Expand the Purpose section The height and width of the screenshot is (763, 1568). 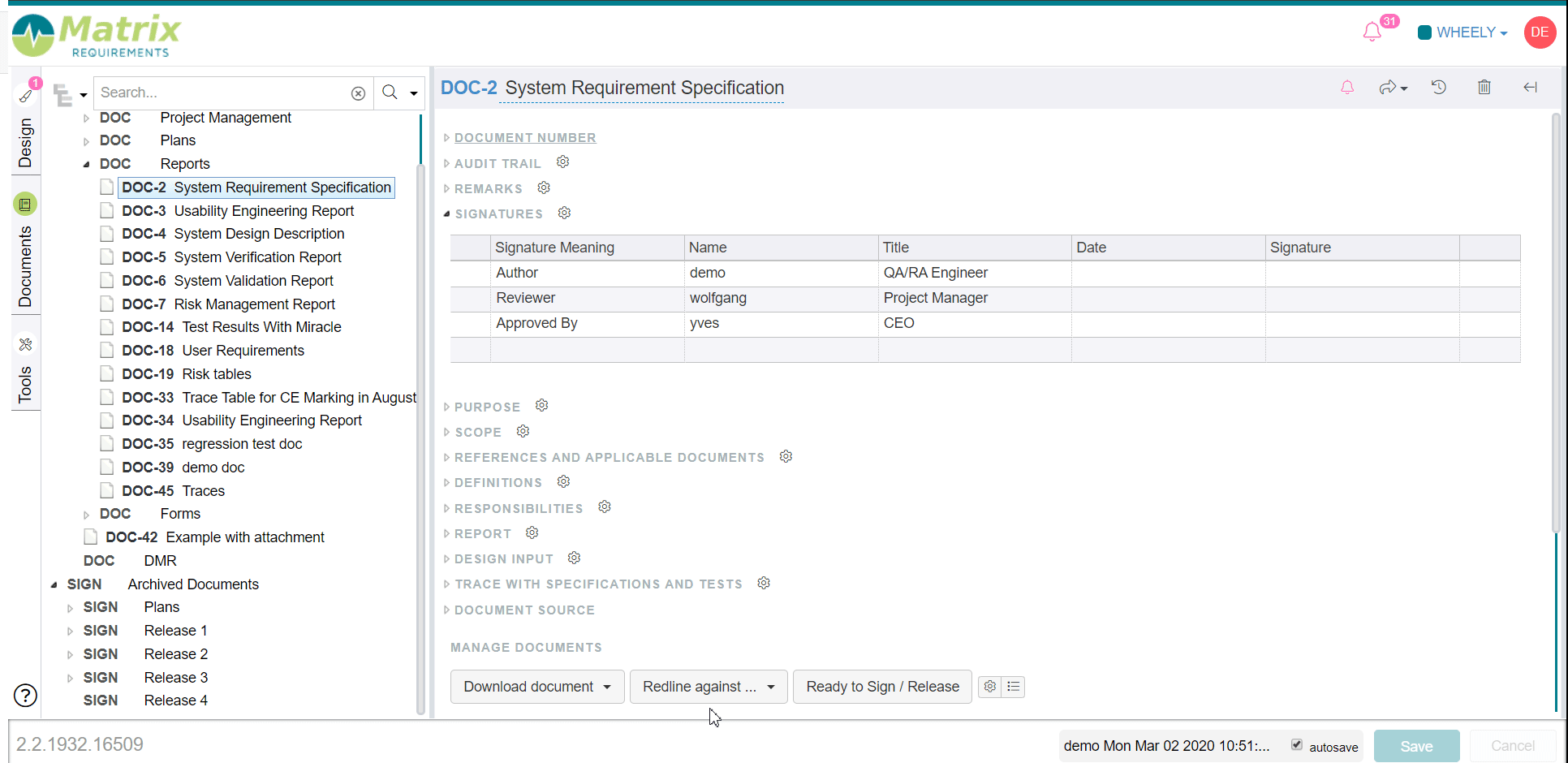coord(486,407)
